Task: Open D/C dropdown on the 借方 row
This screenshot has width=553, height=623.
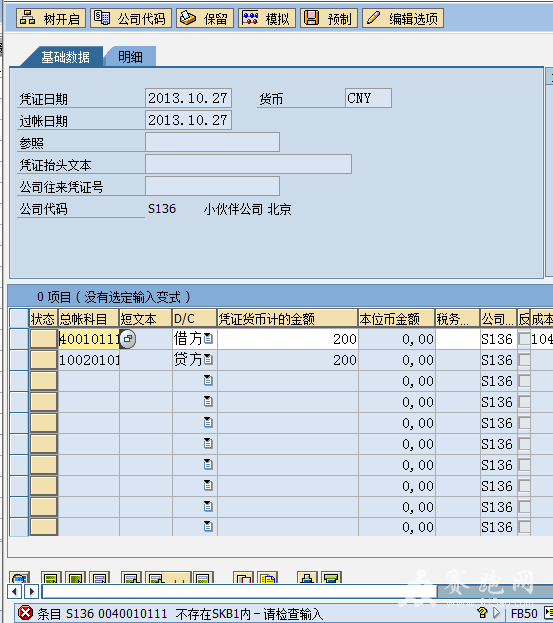Action: (x=208, y=339)
